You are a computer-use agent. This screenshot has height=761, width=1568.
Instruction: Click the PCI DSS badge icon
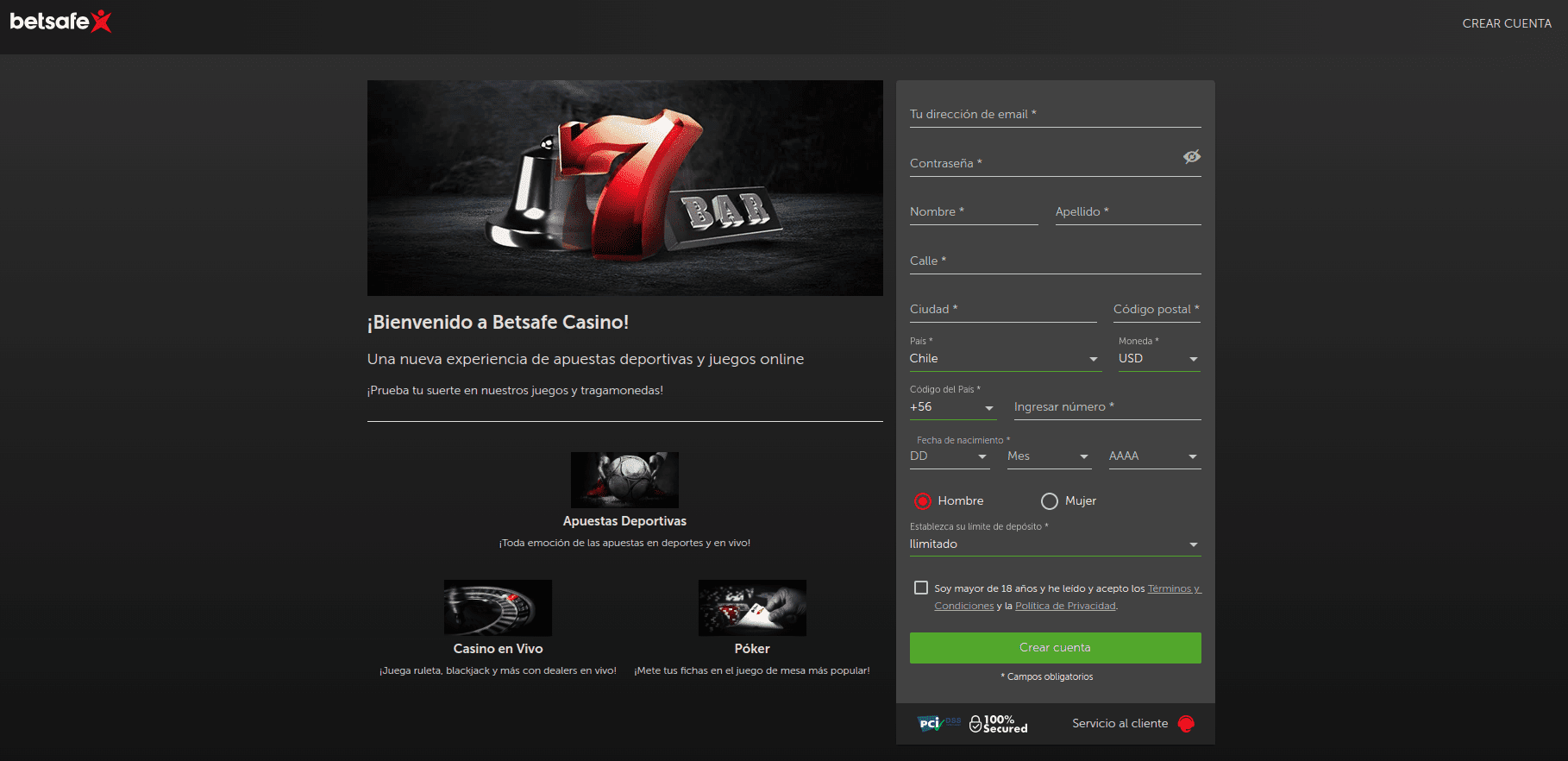tap(938, 723)
